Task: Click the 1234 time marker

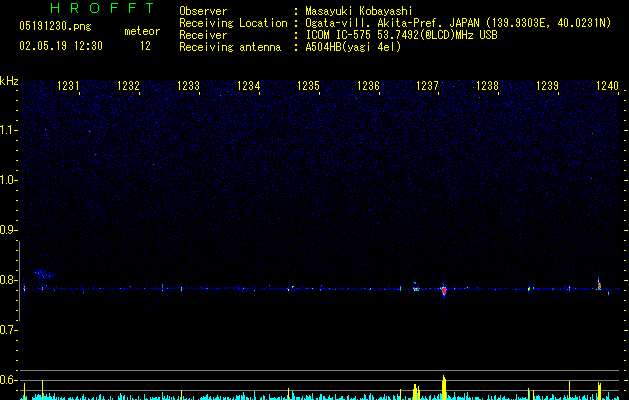Action: (248, 86)
